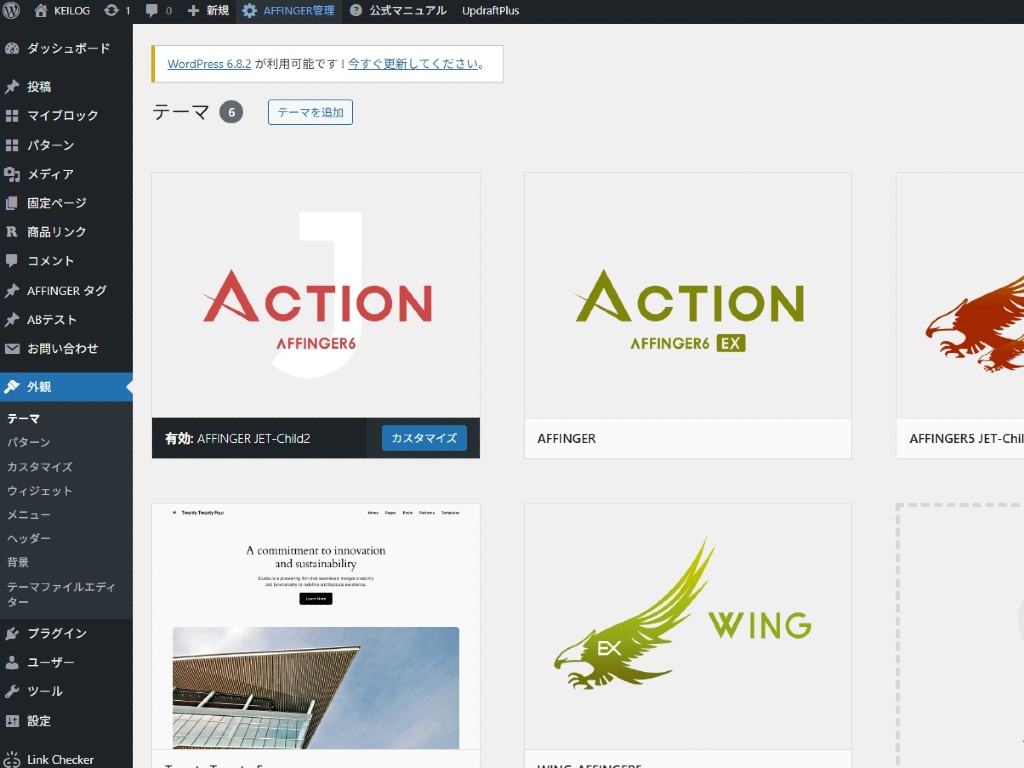Click the AFFINGER5 JET-Chil theme name label
This screenshot has height=768, width=1024.
(x=967, y=439)
